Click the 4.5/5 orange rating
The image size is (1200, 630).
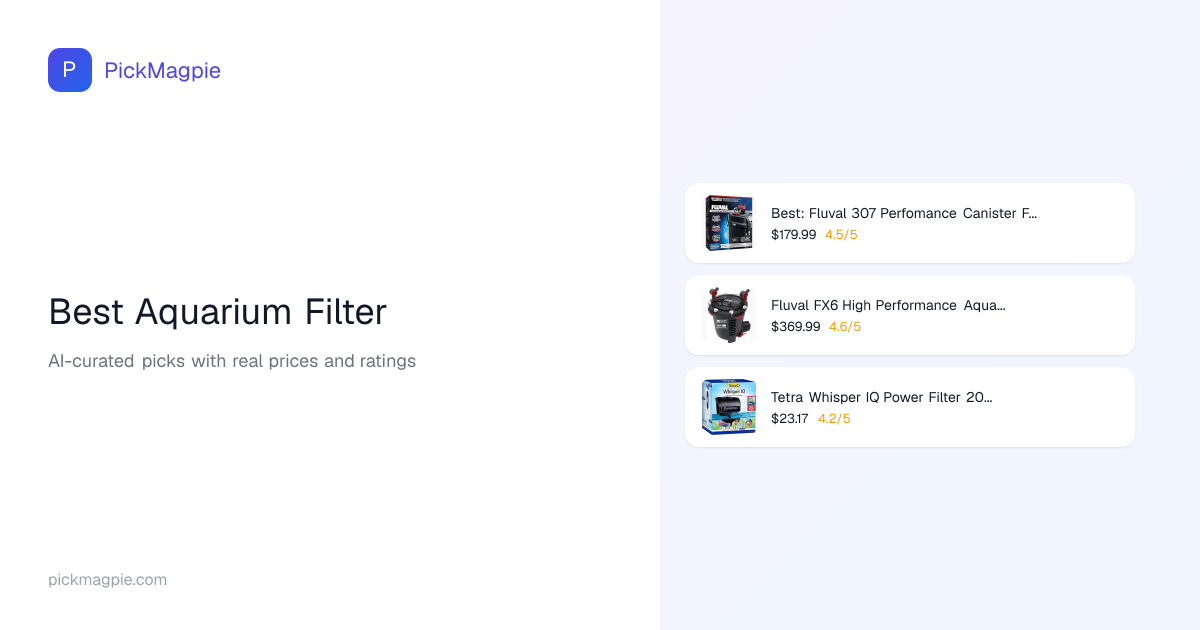pos(841,235)
